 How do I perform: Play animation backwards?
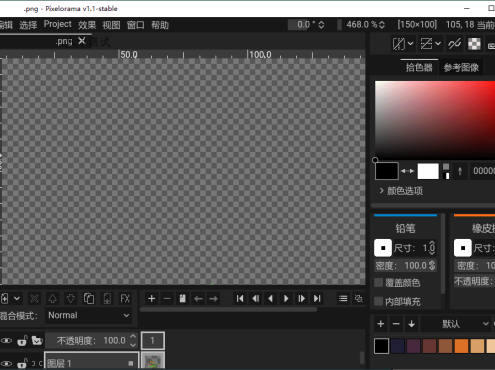click(x=271, y=299)
